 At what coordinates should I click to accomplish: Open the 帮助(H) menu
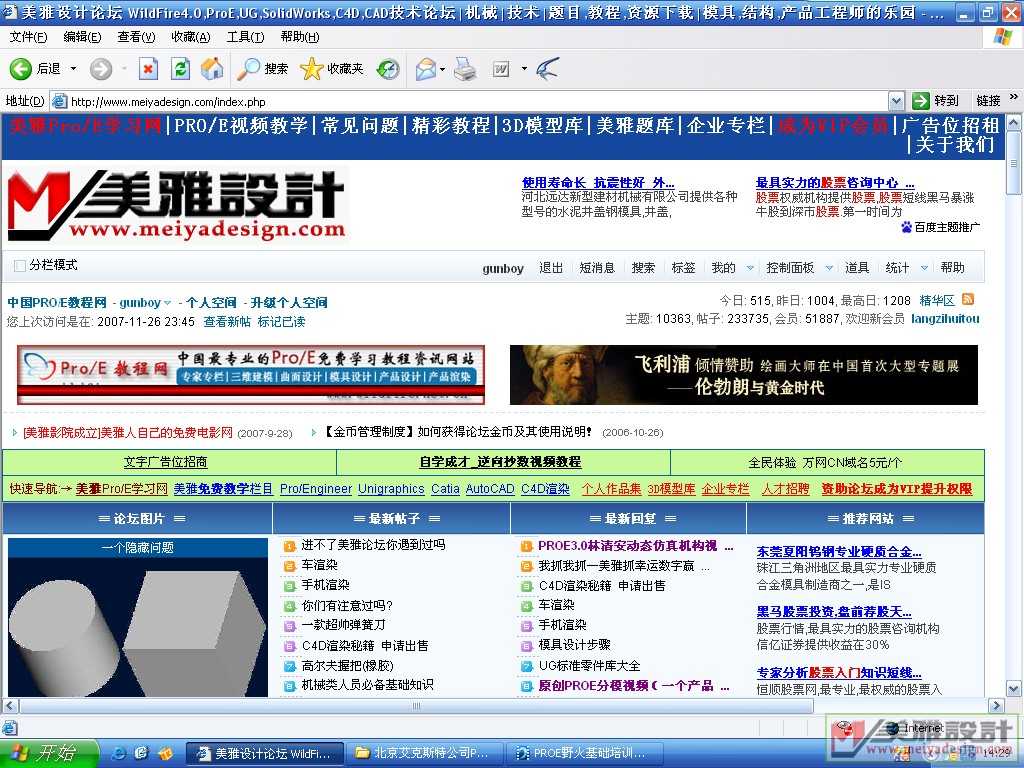[300, 37]
